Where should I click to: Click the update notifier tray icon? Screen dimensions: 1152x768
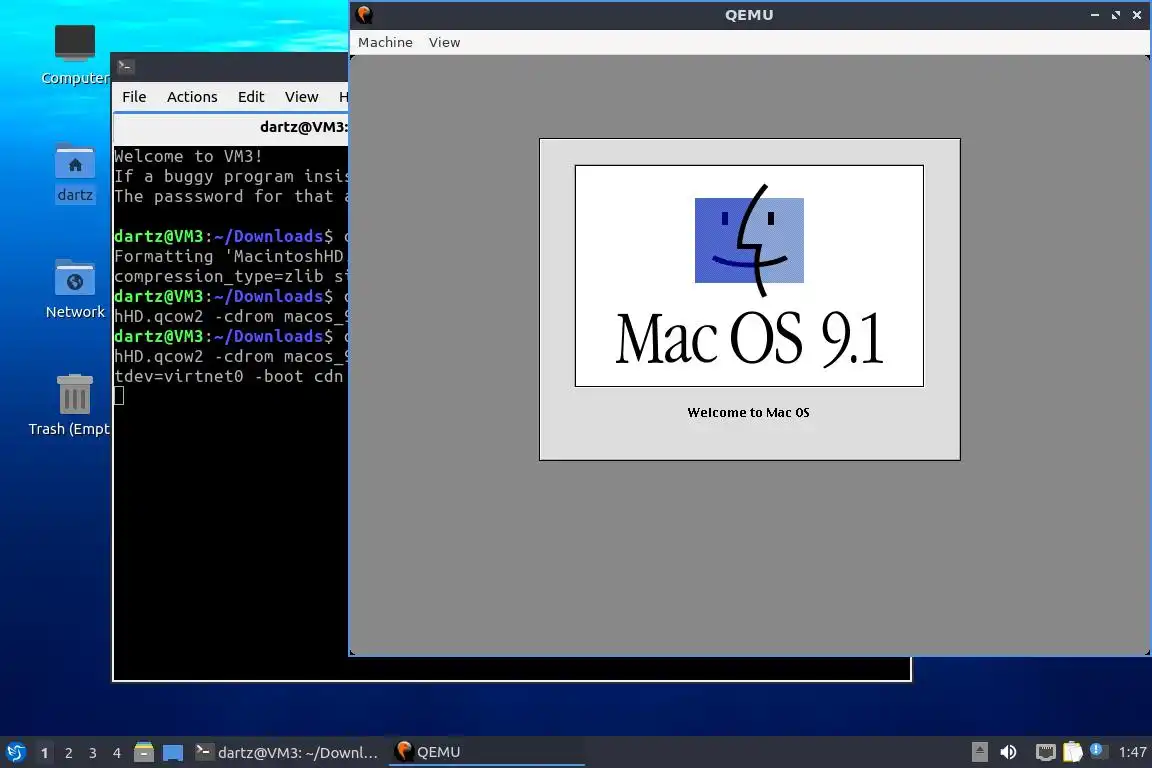[1096, 750]
